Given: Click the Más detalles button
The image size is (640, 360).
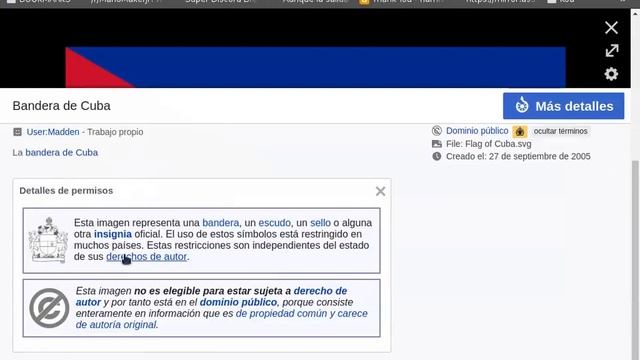Looking at the screenshot, I should coord(563,106).
